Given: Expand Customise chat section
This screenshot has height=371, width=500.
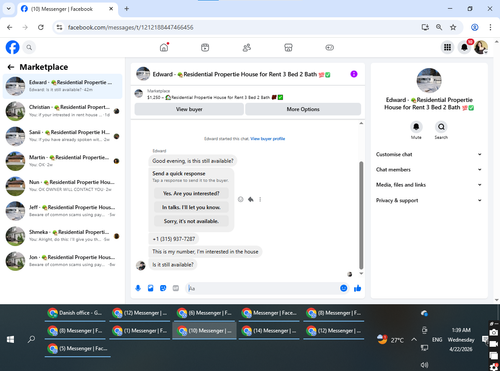Looking at the screenshot, I should tap(429, 154).
